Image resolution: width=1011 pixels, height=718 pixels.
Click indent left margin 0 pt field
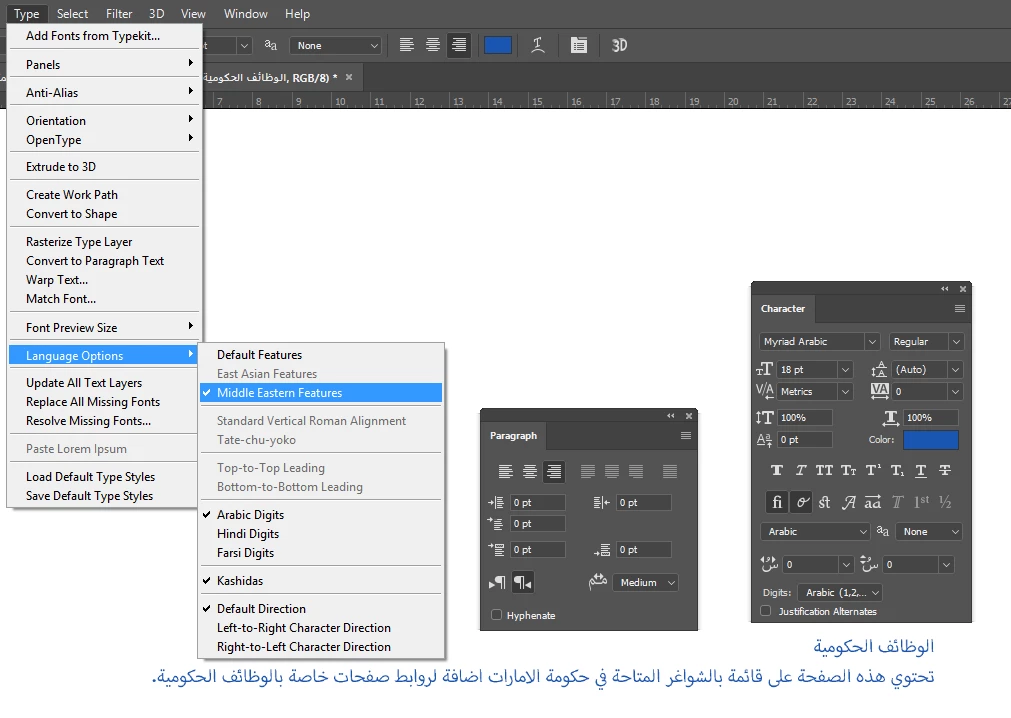538,503
